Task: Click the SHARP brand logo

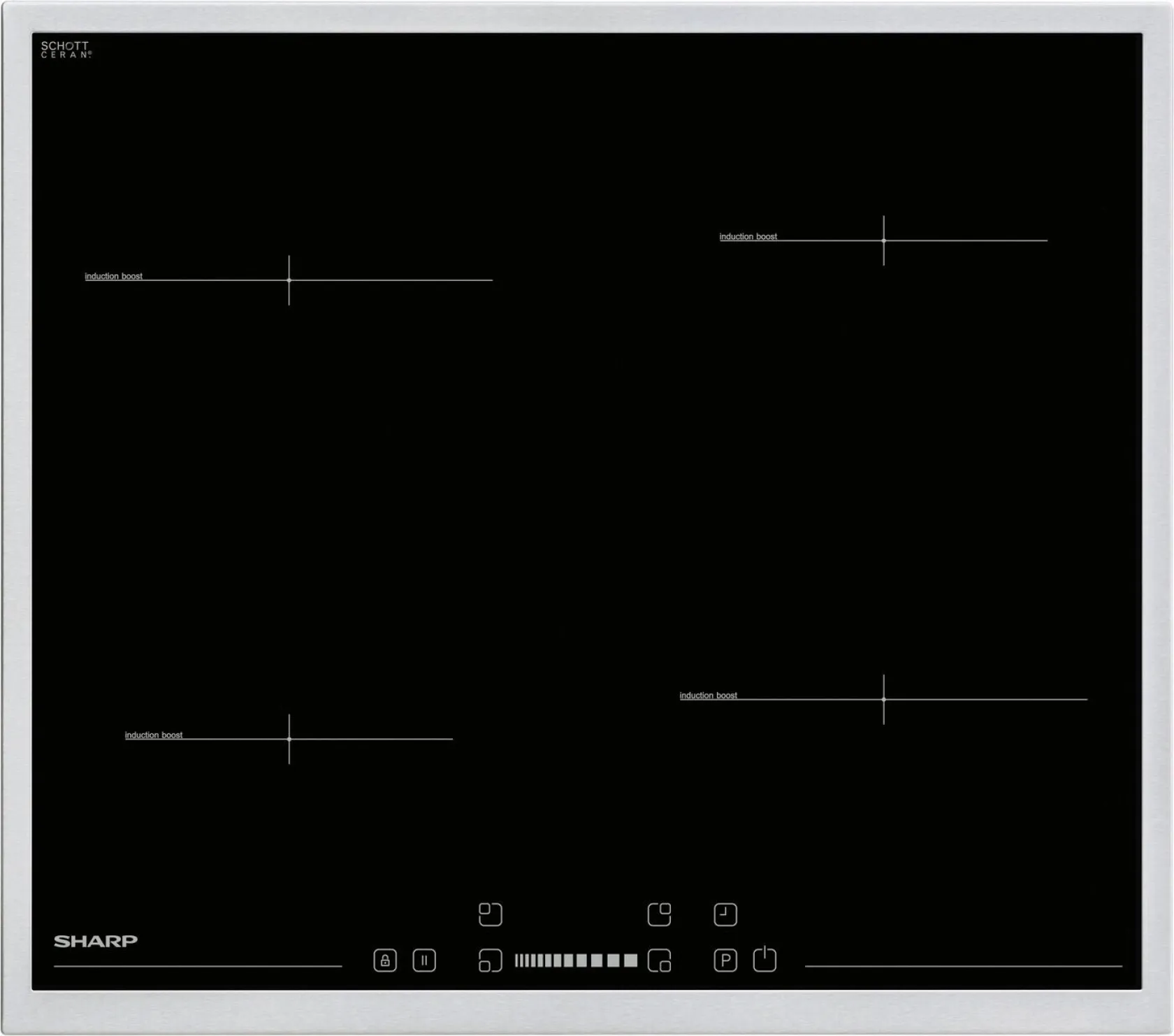Action: click(96, 941)
